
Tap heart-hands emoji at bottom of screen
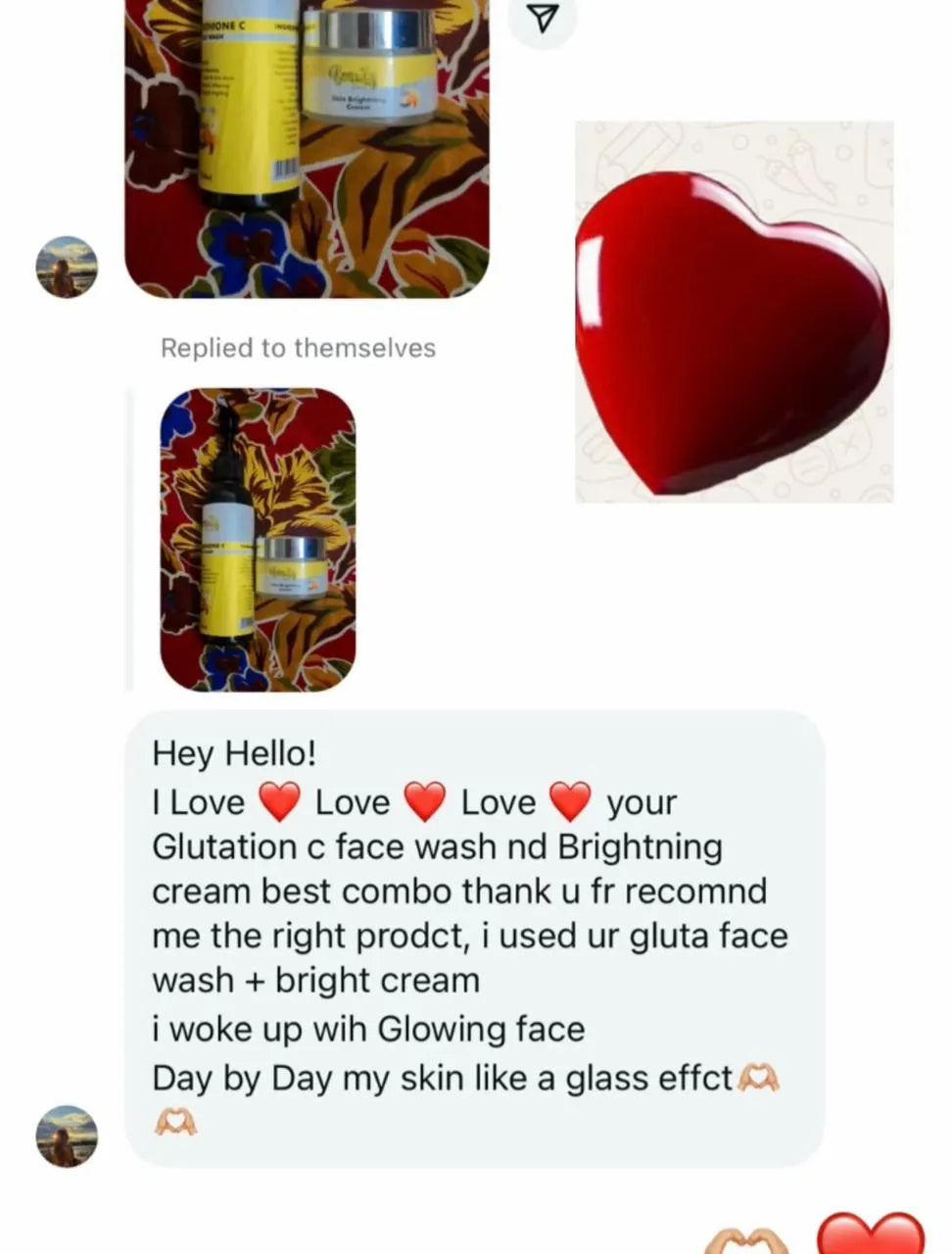(x=746, y=1240)
